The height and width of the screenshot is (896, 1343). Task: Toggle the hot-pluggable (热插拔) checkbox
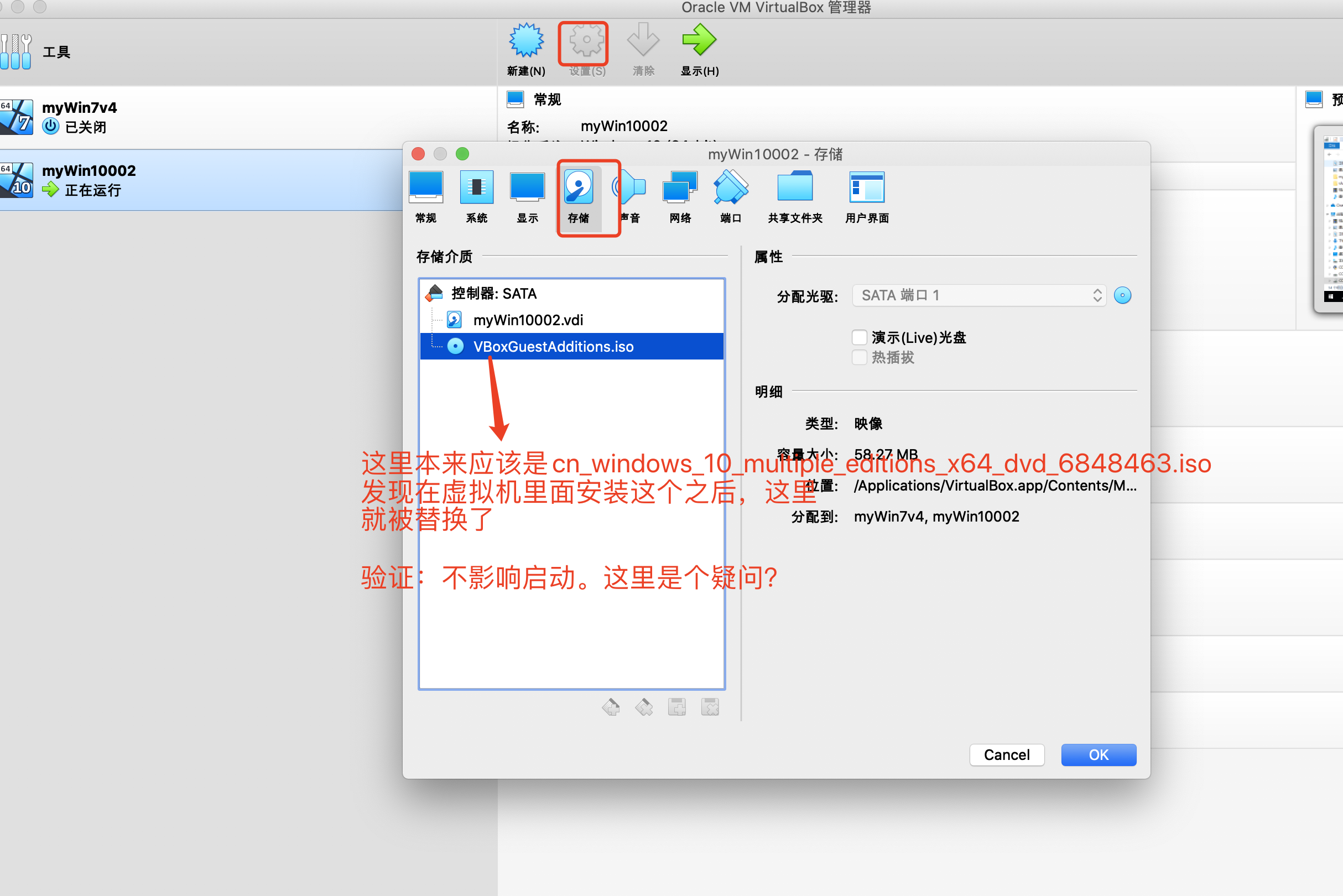(x=860, y=358)
